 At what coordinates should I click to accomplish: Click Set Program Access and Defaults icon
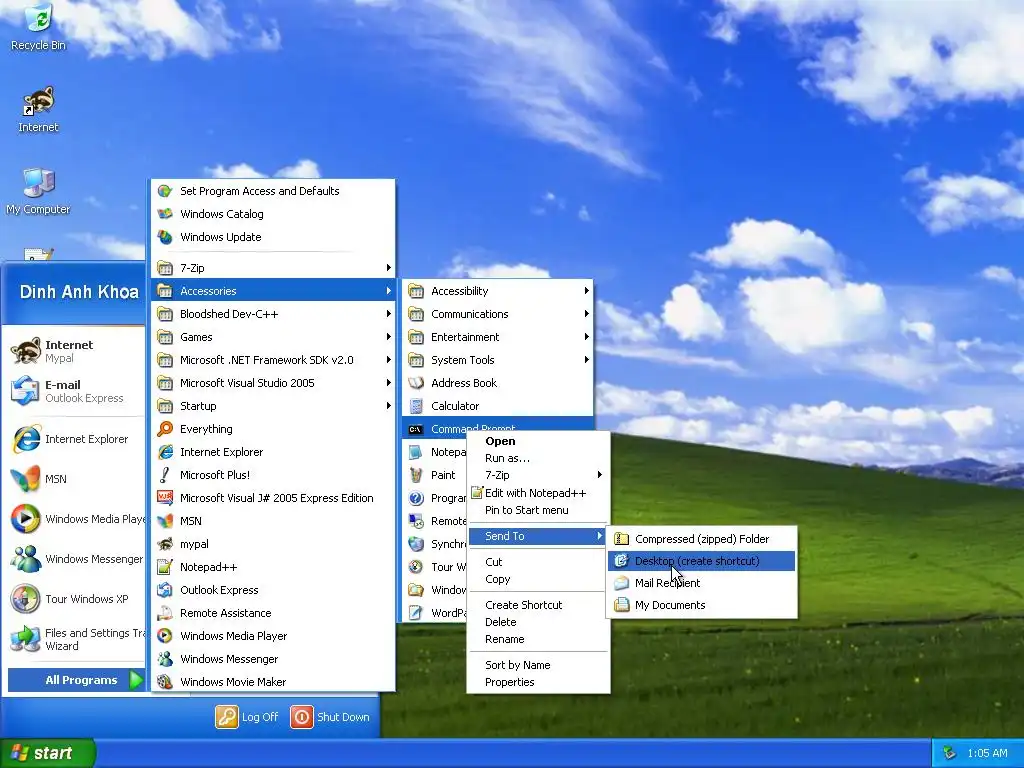coord(165,191)
